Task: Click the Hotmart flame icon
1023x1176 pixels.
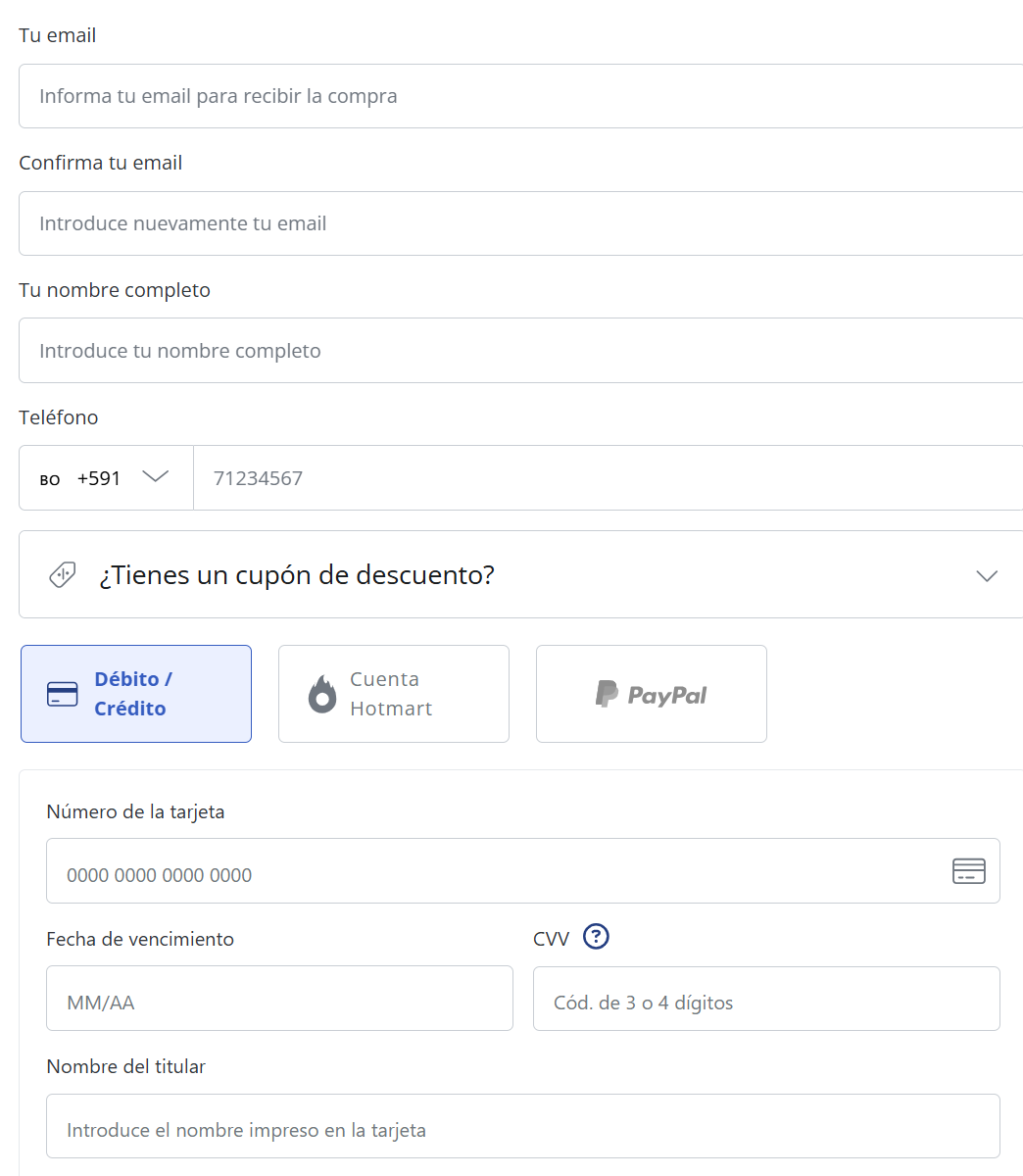Action: (x=322, y=695)
